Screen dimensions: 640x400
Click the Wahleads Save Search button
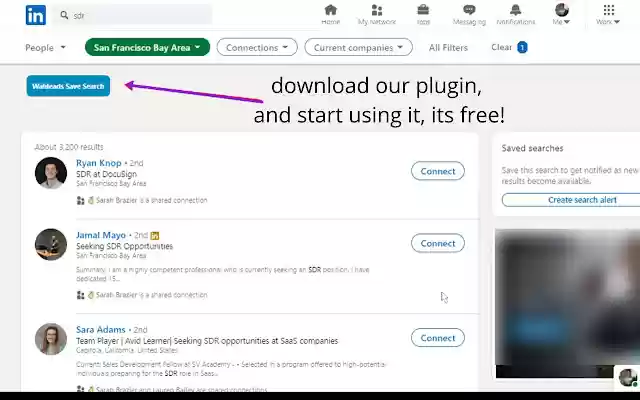[x=68, y=86]
